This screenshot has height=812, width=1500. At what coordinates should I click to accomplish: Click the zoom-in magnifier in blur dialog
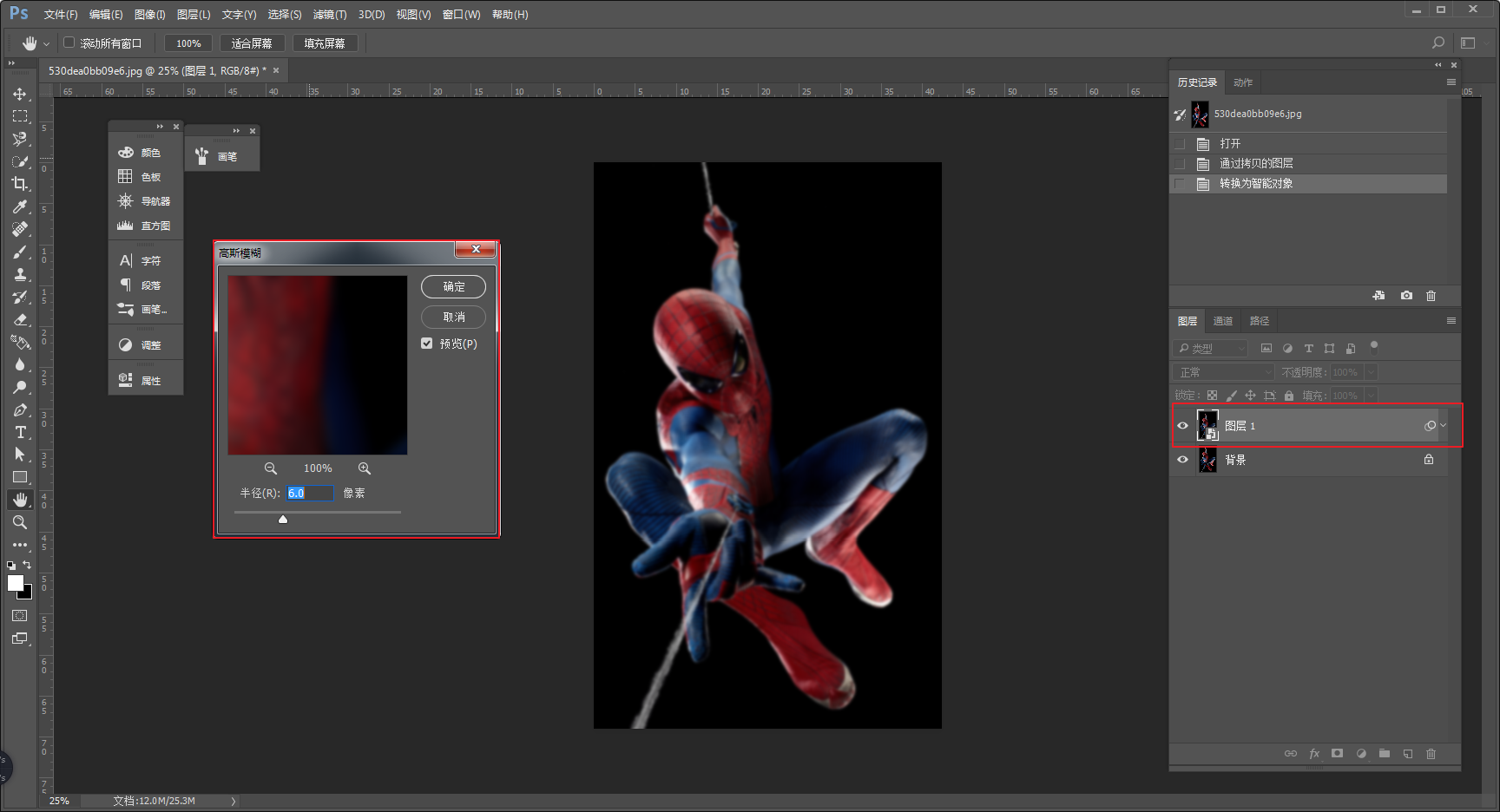(365, 468)
